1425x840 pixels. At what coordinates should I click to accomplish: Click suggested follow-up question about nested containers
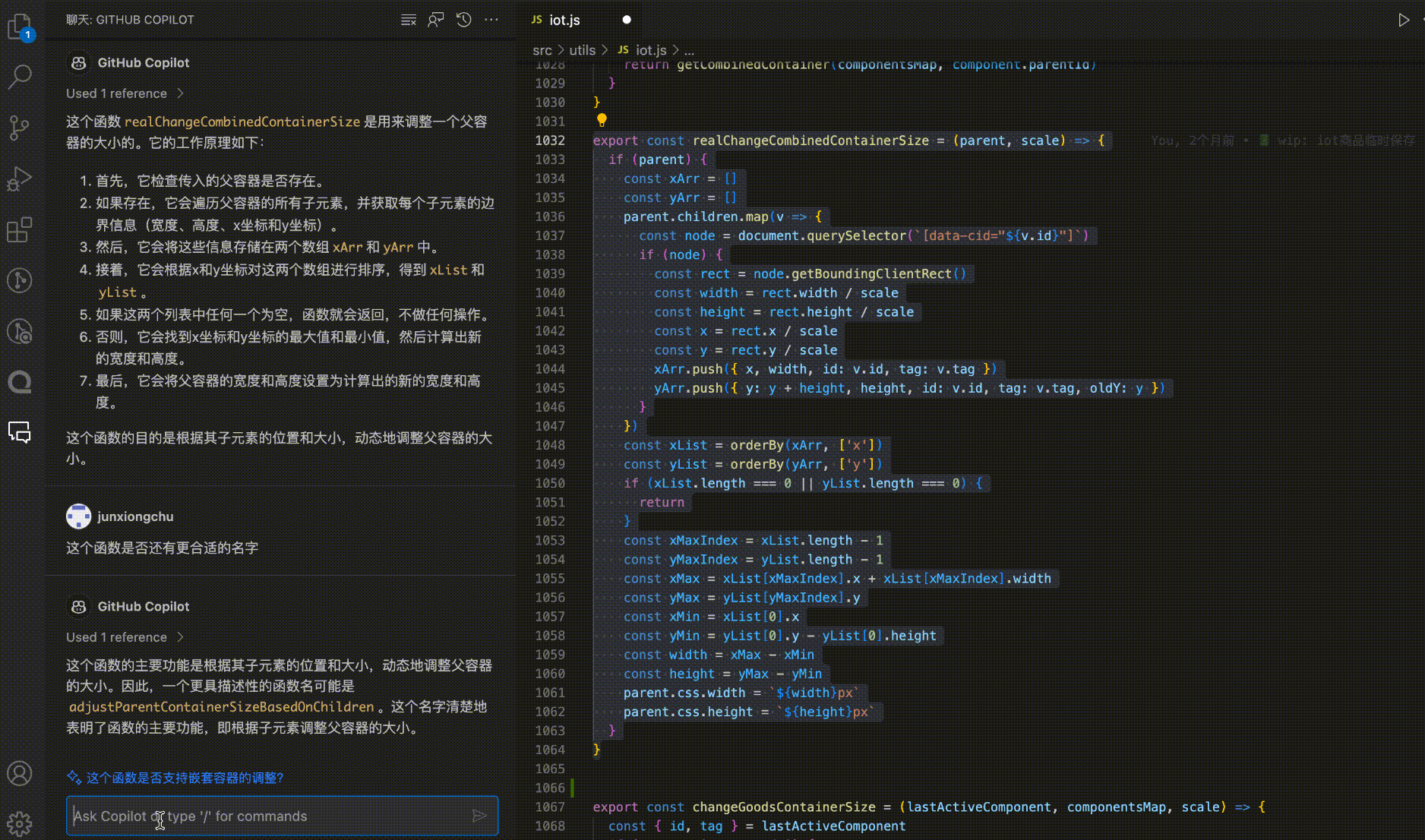[185, 778]
